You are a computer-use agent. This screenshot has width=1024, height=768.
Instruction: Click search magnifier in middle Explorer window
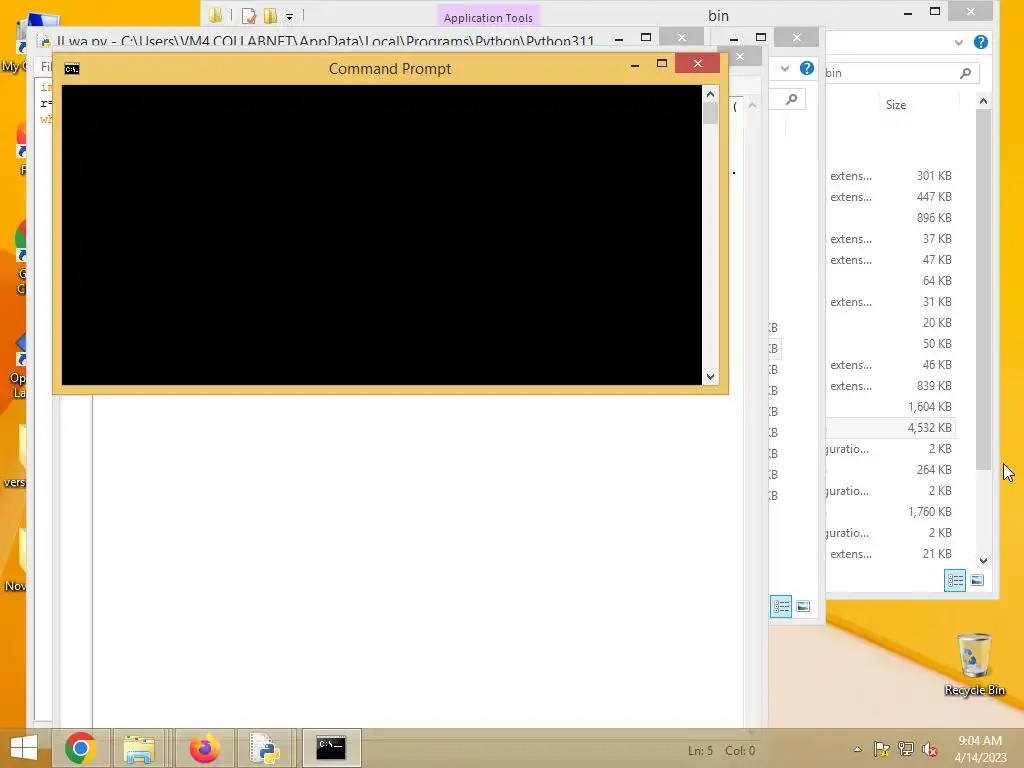coord(792,99)
